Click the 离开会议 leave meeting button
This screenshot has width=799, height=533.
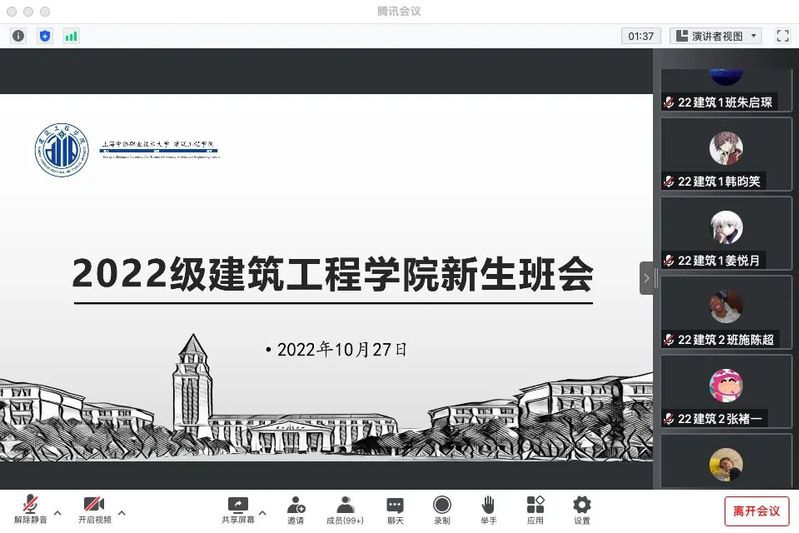[x=756, y=510]
